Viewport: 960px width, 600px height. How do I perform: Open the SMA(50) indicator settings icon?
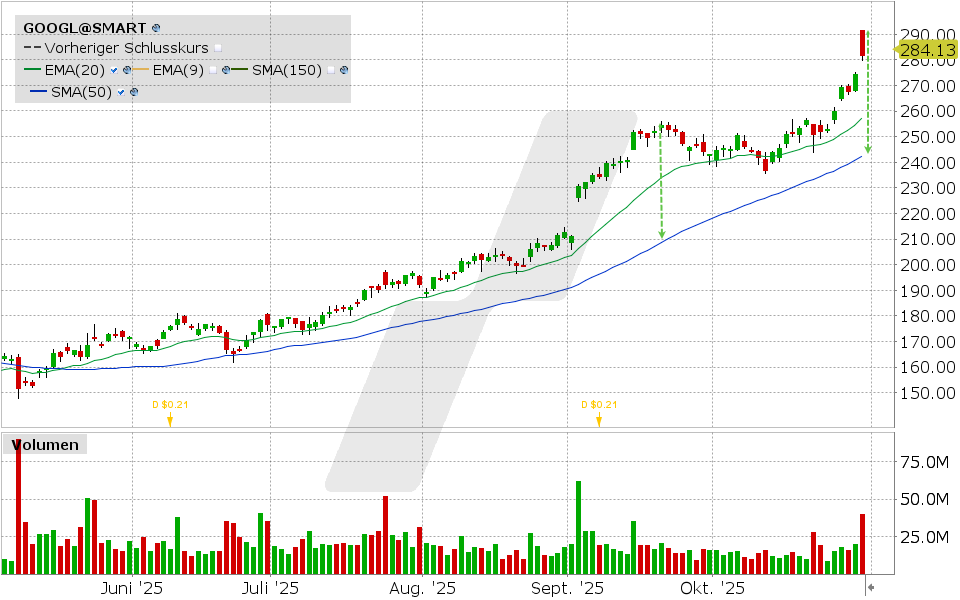click(x=133, y=93)
